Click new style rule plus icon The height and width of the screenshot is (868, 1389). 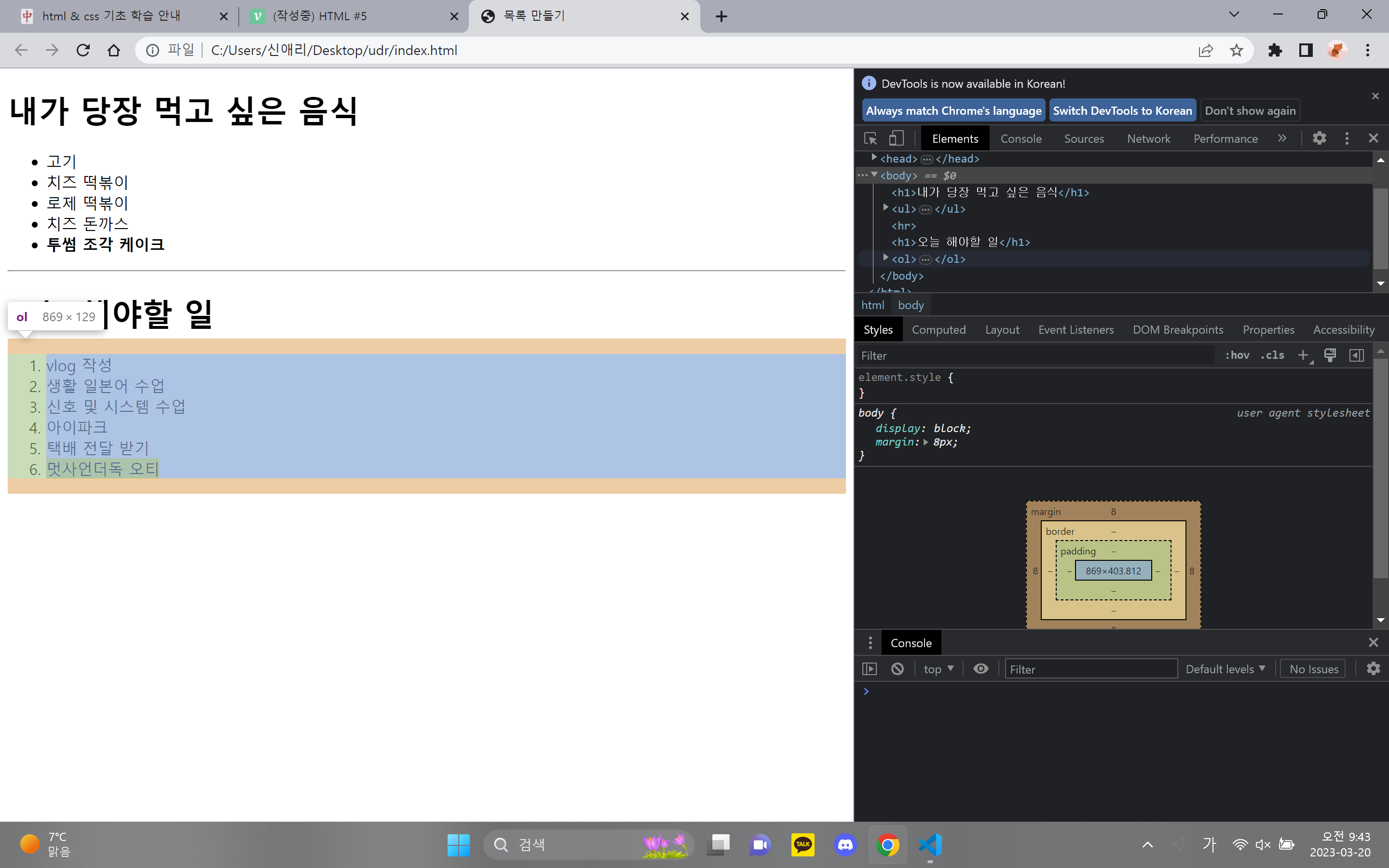1303,355
